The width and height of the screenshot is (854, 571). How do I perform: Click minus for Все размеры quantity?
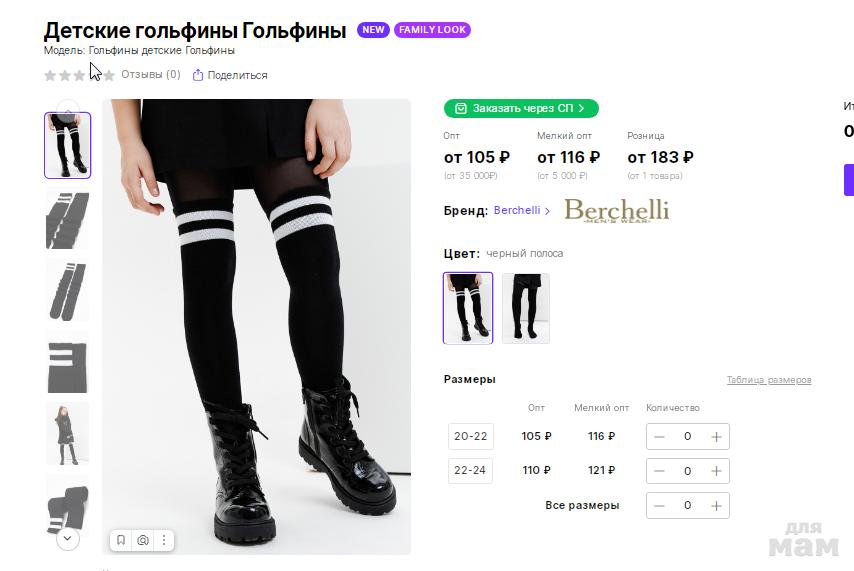(x=659, y=506)
